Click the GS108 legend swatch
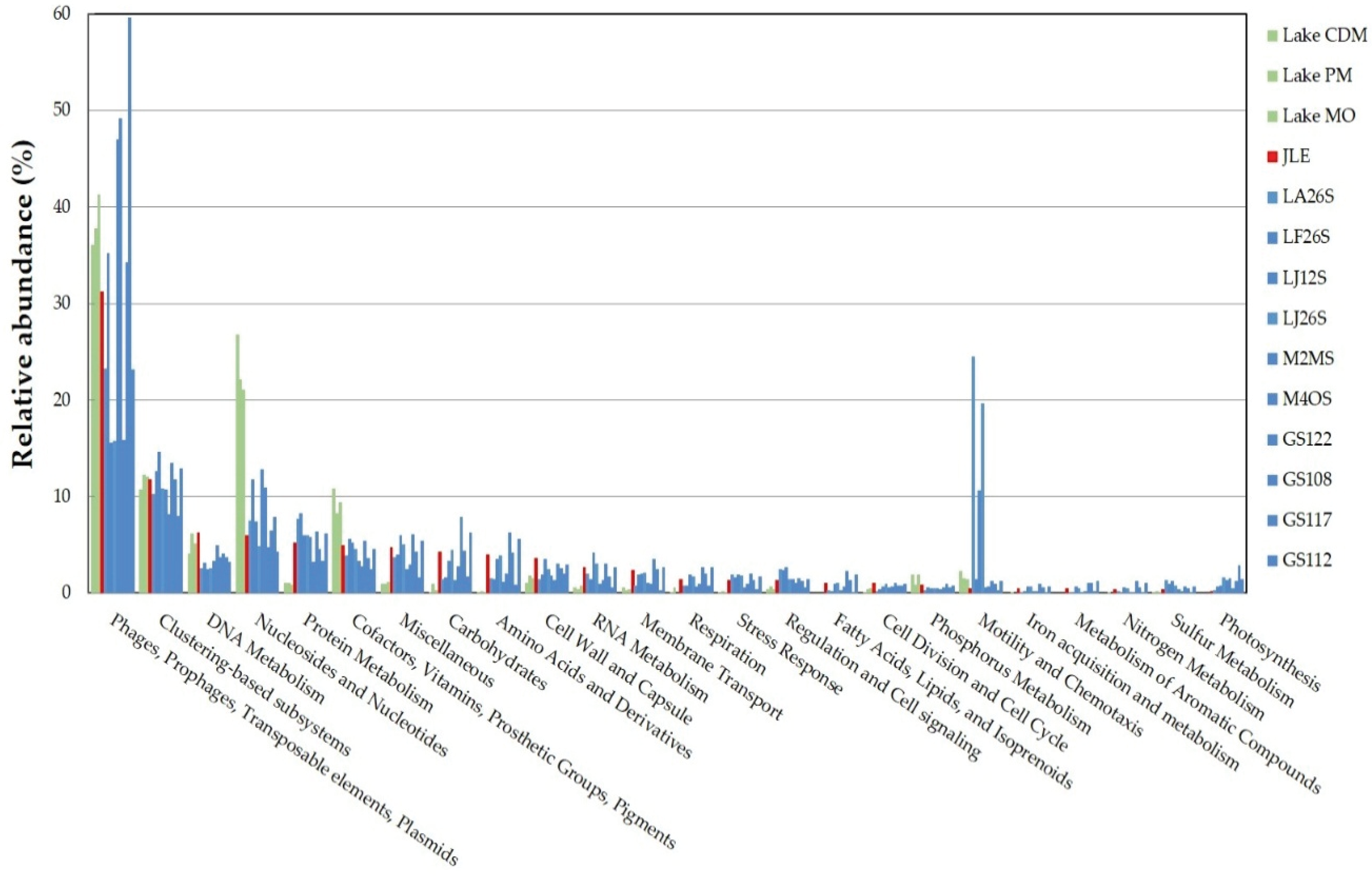Image resolution: width=1372 pixels, height=876 pixels. (1272, 480)
